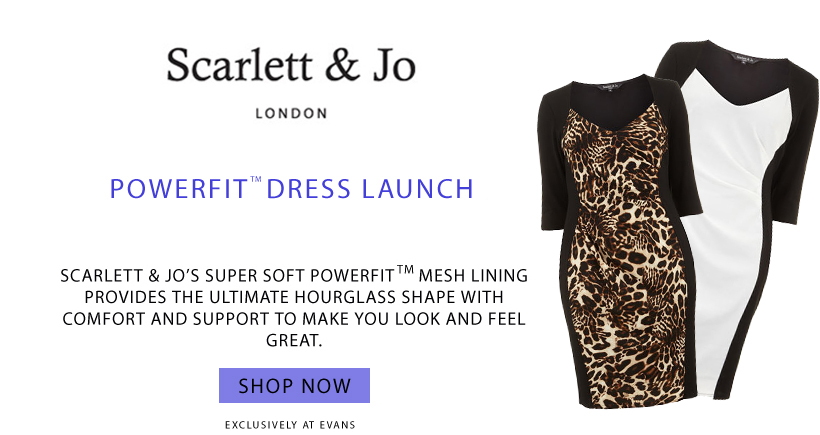Viewport: 820px width, 435px height.
Task: Click the word GREAT ending the paragraph
Action: coord(294,340)
